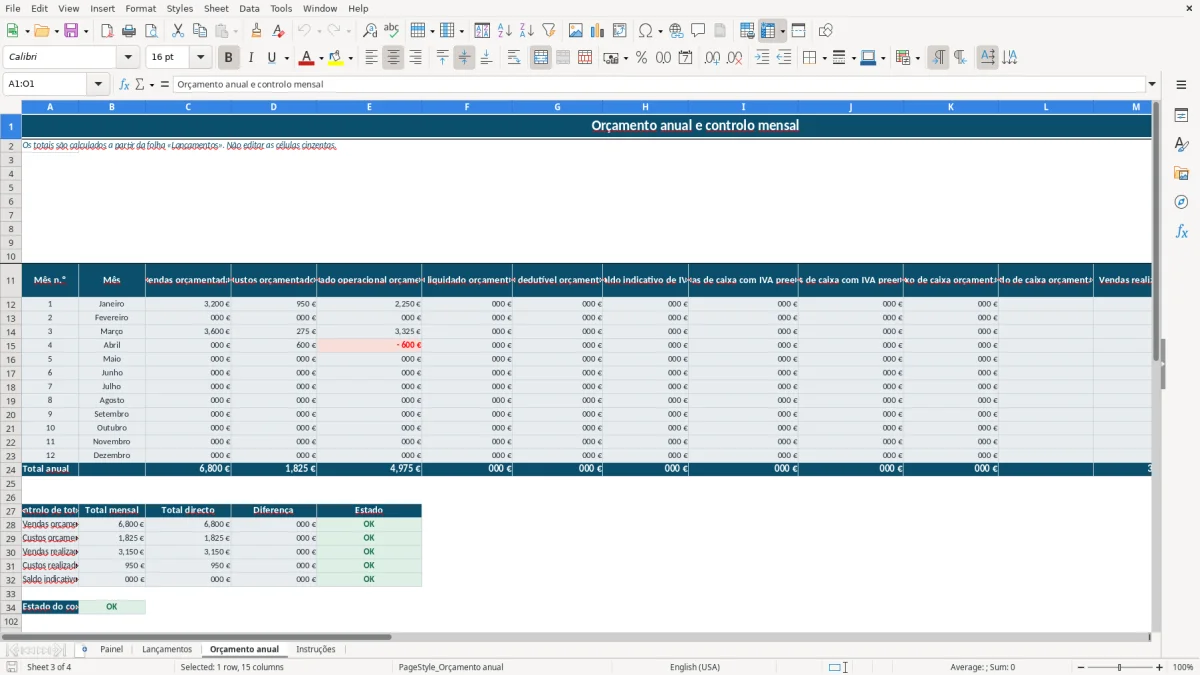Screen dimensions: 1200x675
Task: Toggle Center Vertically alignment
Action: tap(464, 58)
